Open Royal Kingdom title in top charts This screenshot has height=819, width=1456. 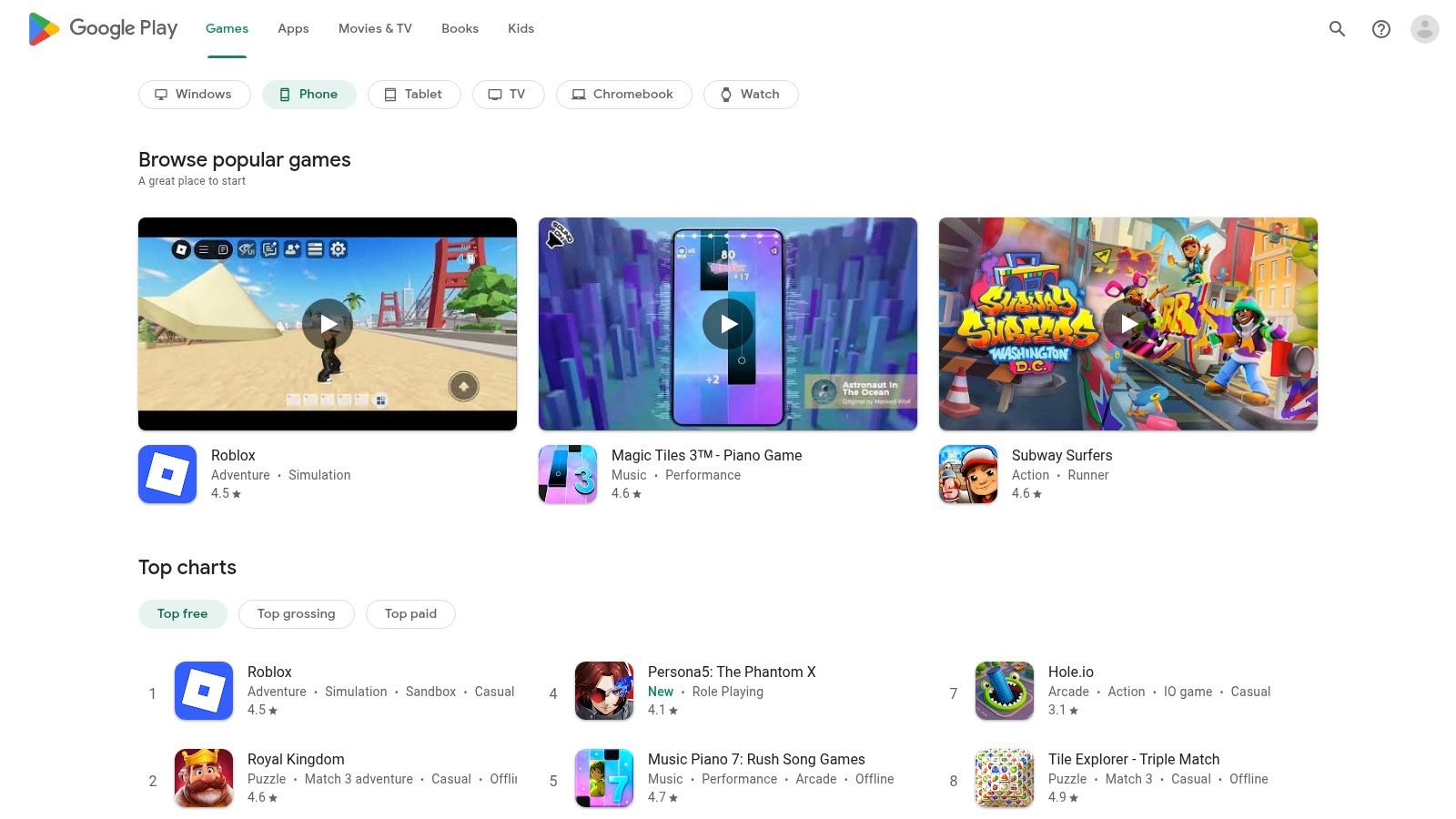click(296, 760)
